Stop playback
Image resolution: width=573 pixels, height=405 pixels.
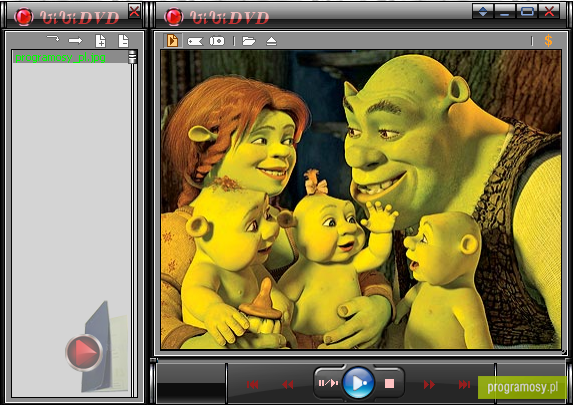tap(389, 383)
